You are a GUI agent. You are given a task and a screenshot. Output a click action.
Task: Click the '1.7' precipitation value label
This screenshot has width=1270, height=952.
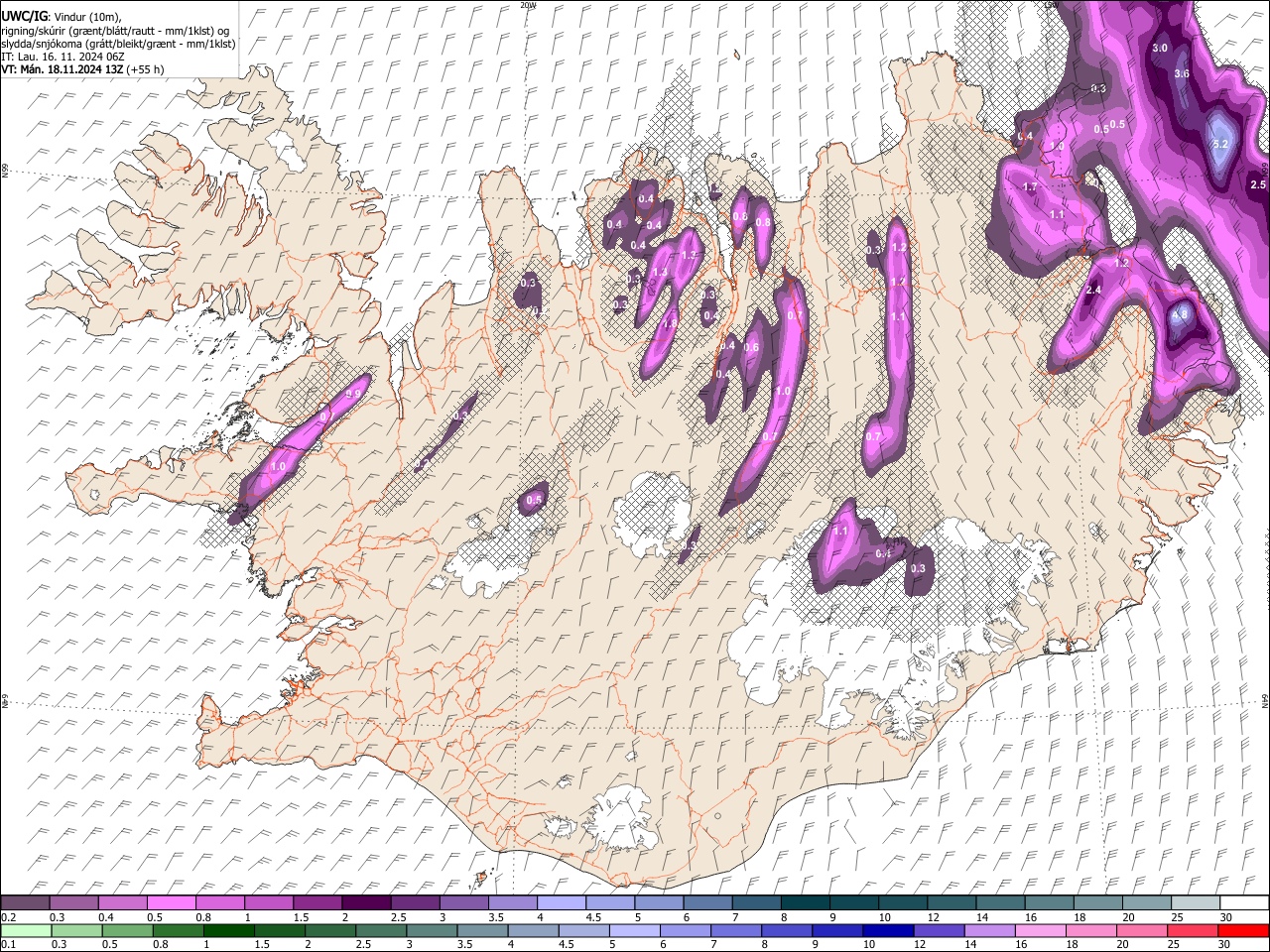click(x=1030, y=186)
